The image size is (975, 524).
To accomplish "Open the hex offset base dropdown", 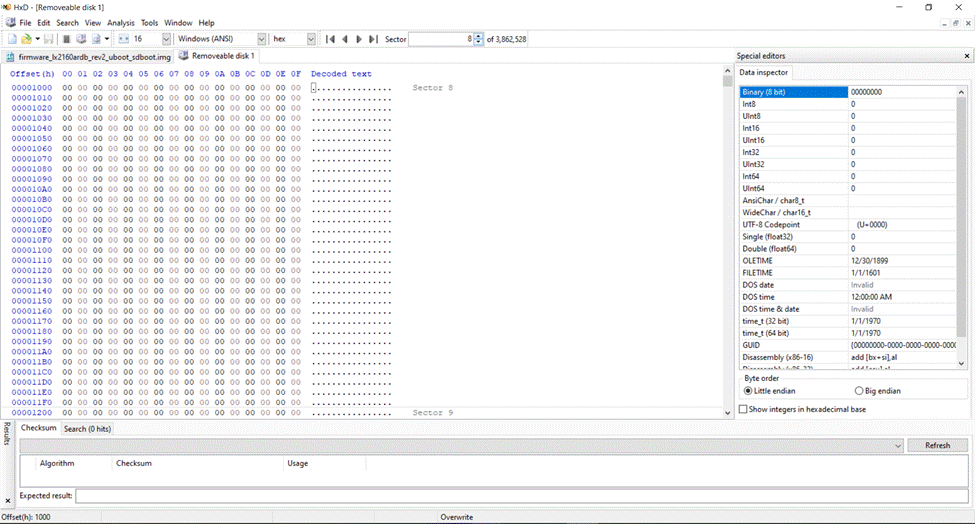I will click(311, 39).
